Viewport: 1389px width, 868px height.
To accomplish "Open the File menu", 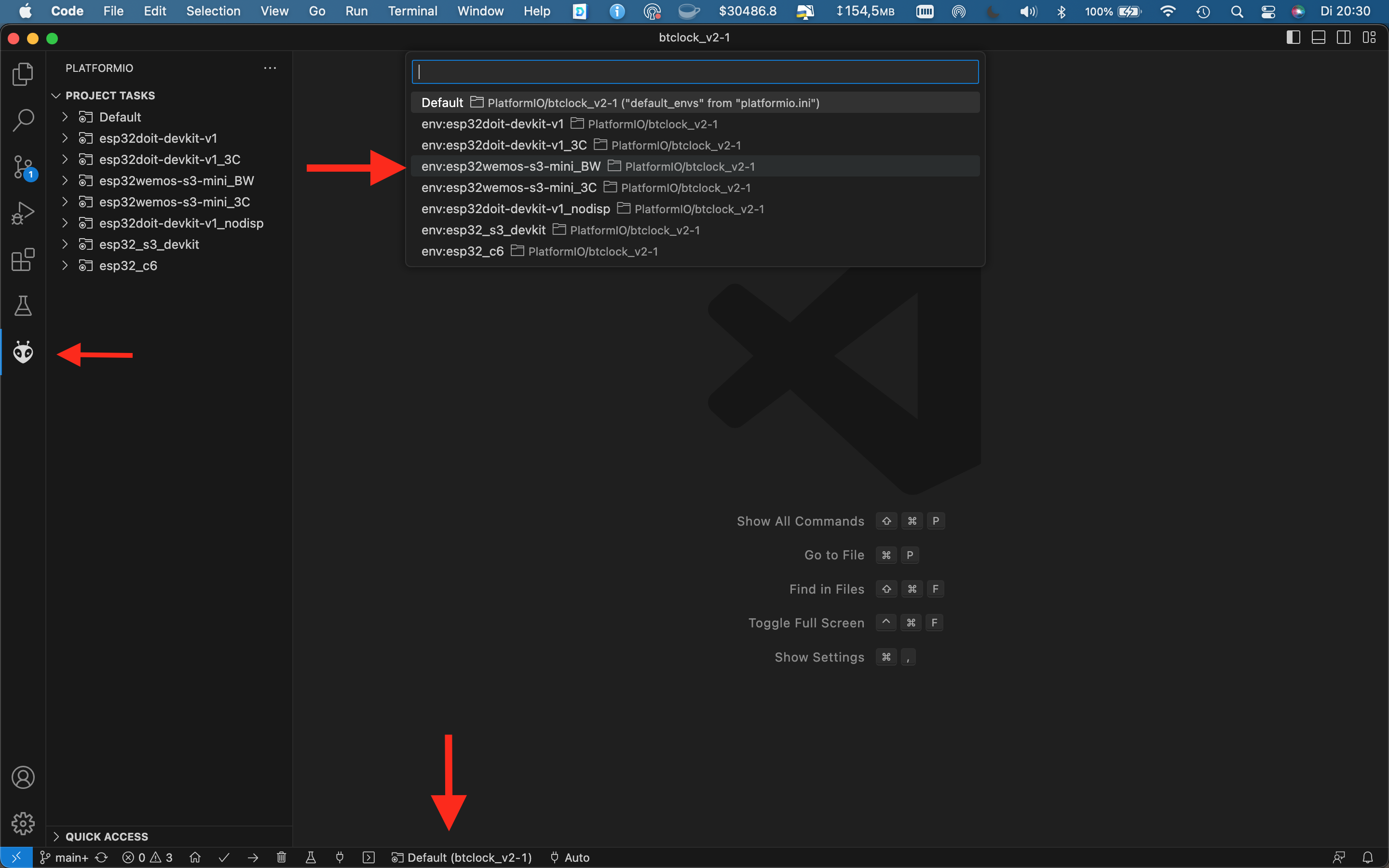I will click(x=113, y=12).
